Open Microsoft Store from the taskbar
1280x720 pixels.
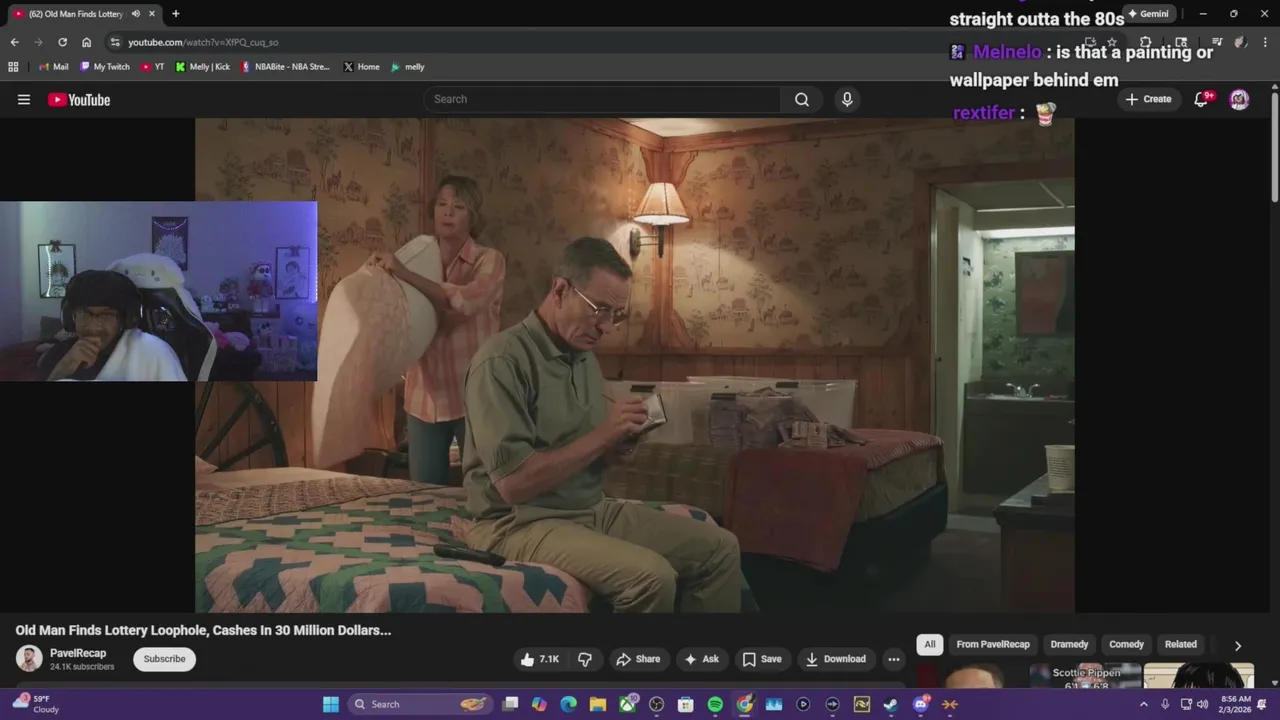[686, 704]
